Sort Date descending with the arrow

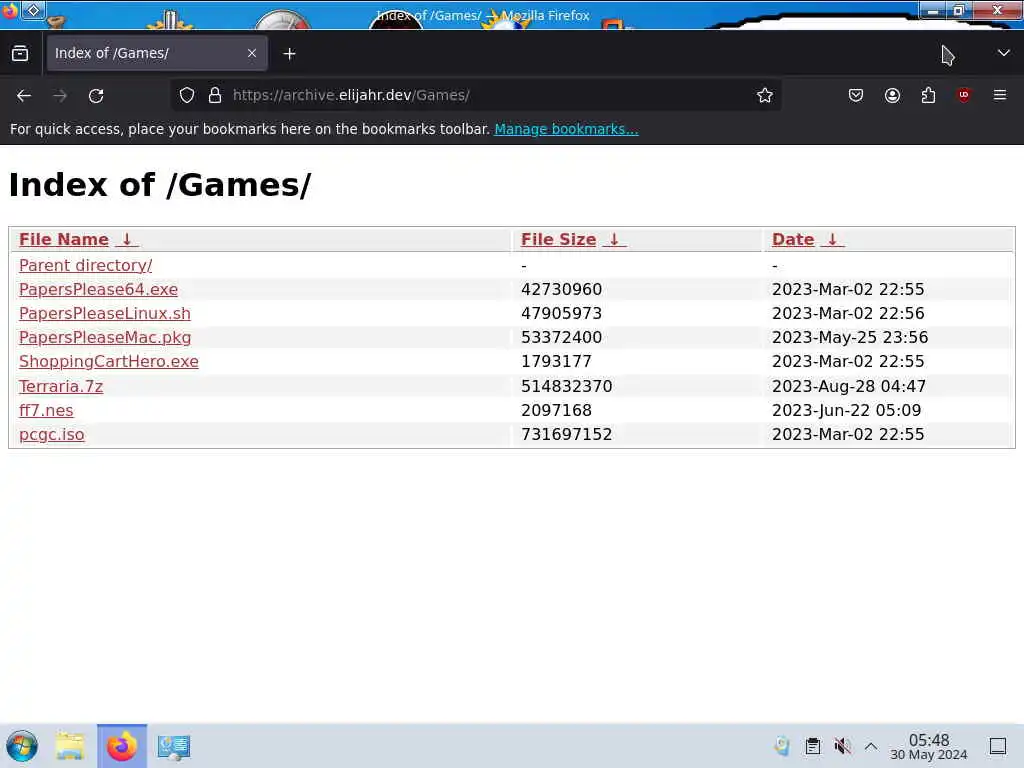click(832, 240)
